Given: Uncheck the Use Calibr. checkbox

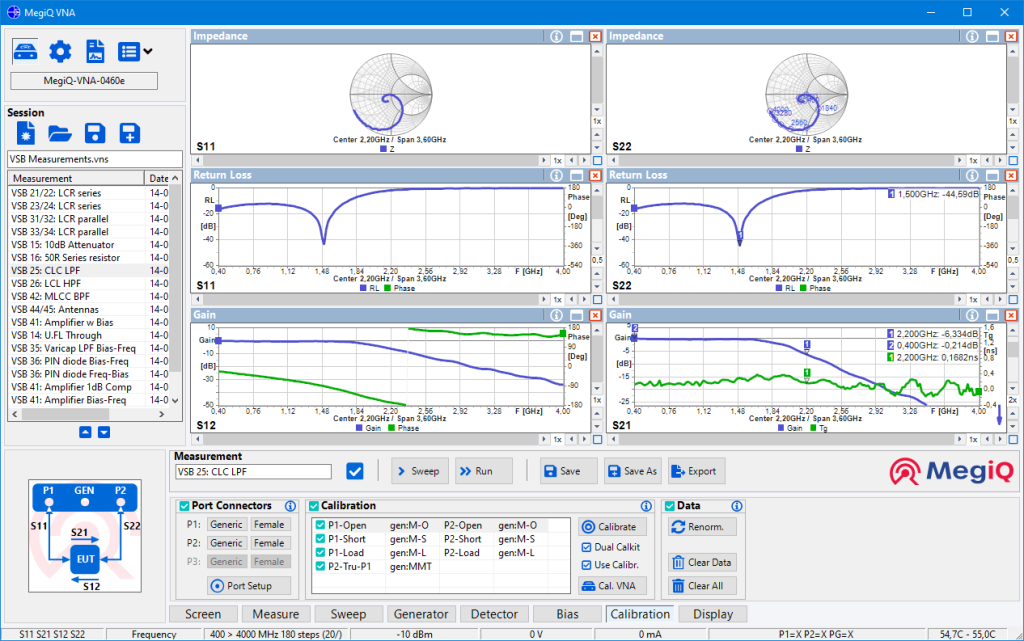Looking at the screenshot, I should [587, 566].
